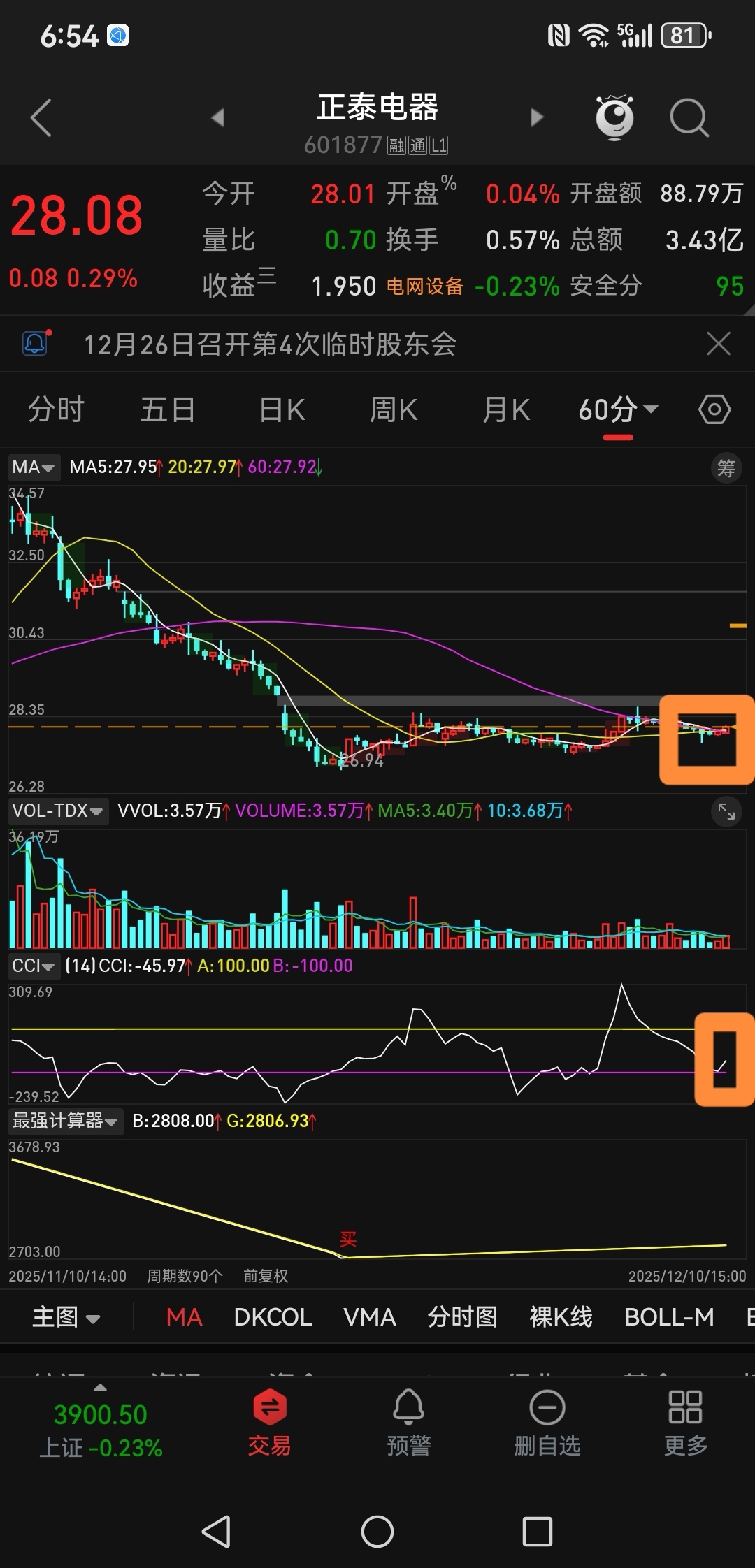The height and width of the screenshot is (1568, 755).
Task: Open stock search magnifier
Action: [689, 117]
